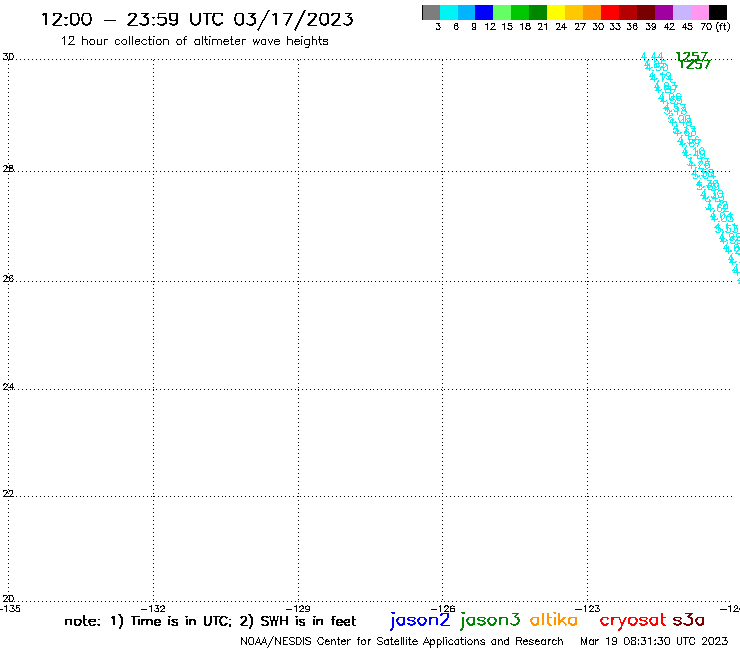The width and height of the screenshot is (740, 650).
Task: Click the lavender swatch above the 45 label
Action: tap(682, 13)
